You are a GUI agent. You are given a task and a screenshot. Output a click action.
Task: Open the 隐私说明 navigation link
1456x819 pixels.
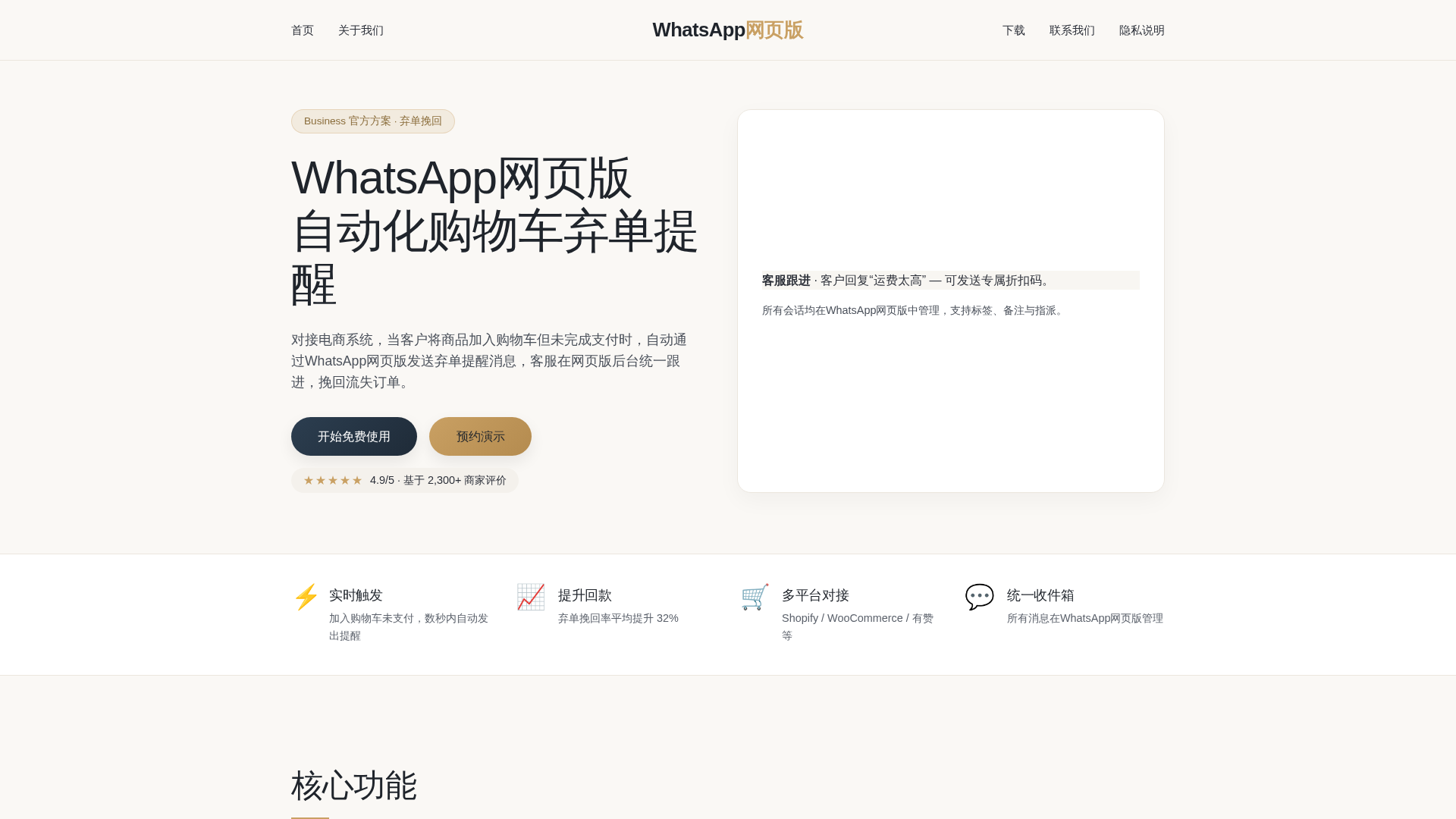pos(1141,30)
